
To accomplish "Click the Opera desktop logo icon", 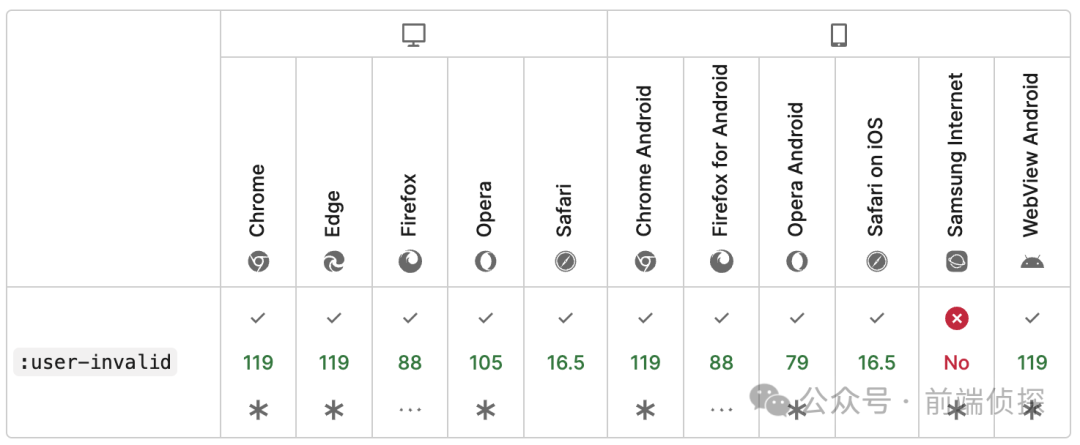I will [486, 262].
